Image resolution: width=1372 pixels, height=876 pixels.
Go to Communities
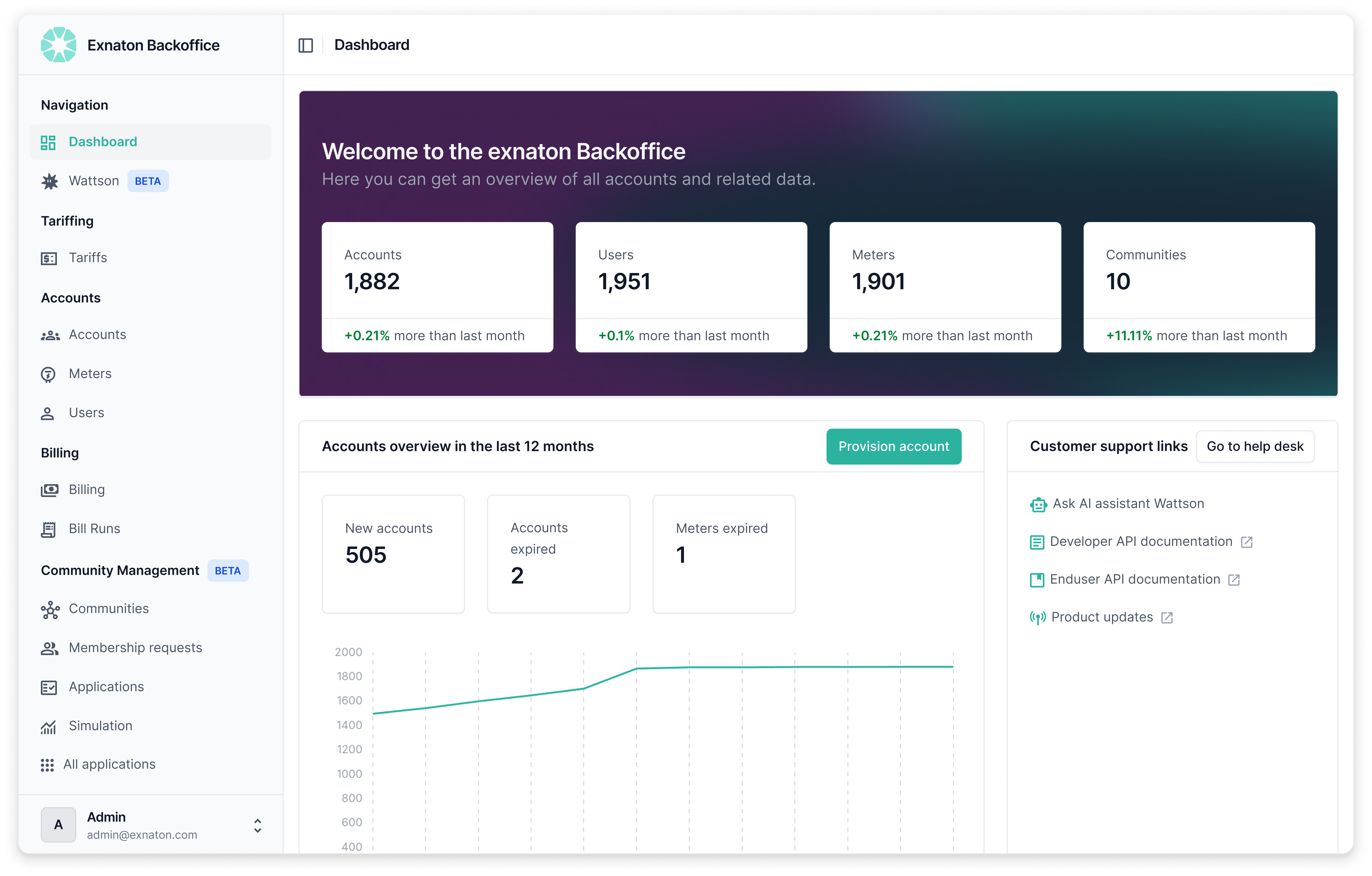pos(150,609)
